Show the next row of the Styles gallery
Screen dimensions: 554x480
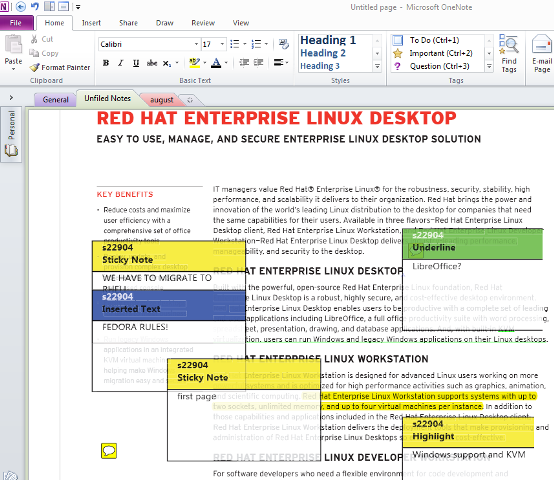click(x=378, y=53)
